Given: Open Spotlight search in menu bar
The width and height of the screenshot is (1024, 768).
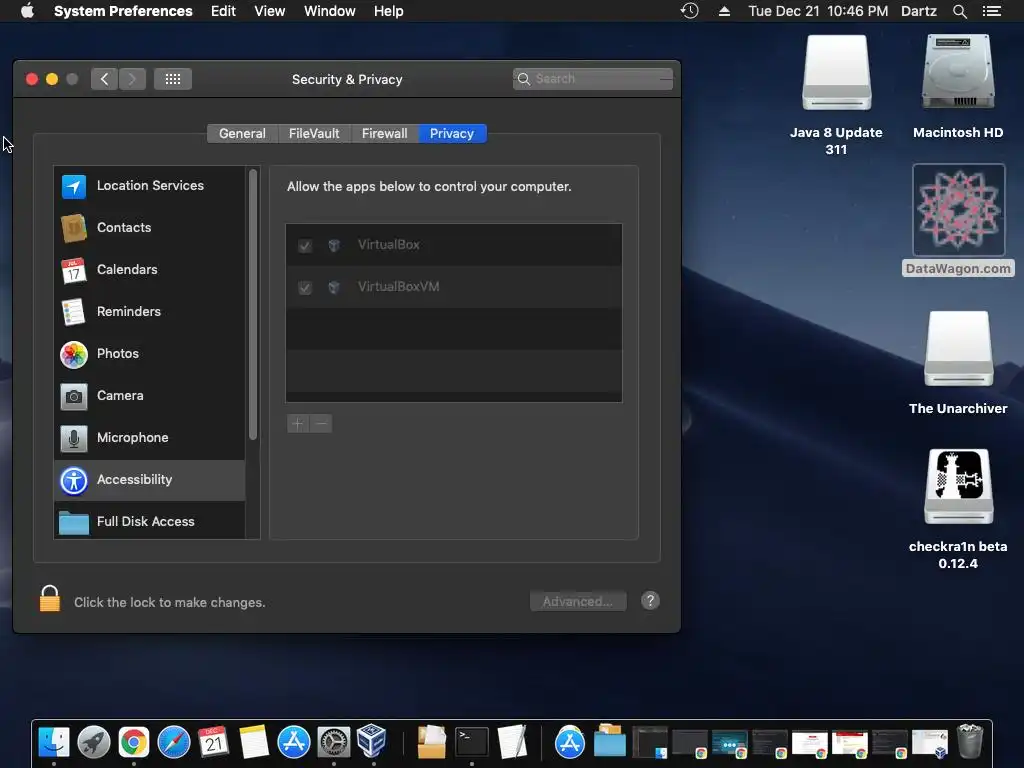Looking at the screenshot, I should tap(959, 11).
